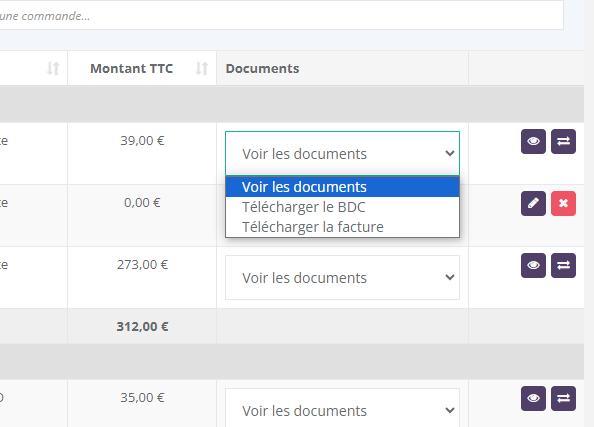
Task: Click transfer arrows icon for 35,00 € order
Action: (x=563, y=398)
